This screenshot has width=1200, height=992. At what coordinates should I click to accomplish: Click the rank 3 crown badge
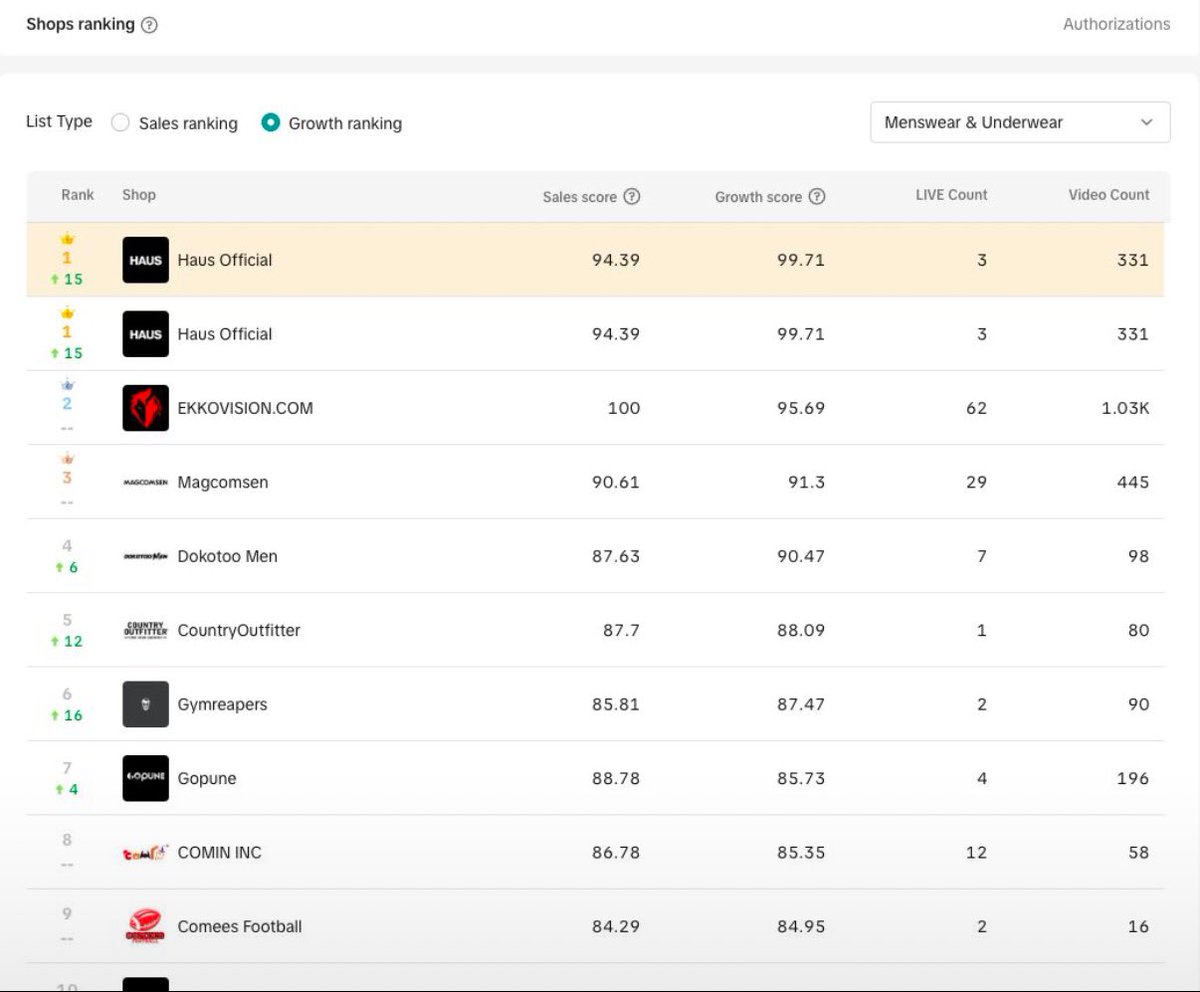pyautogui.click(x=67, y=459)
